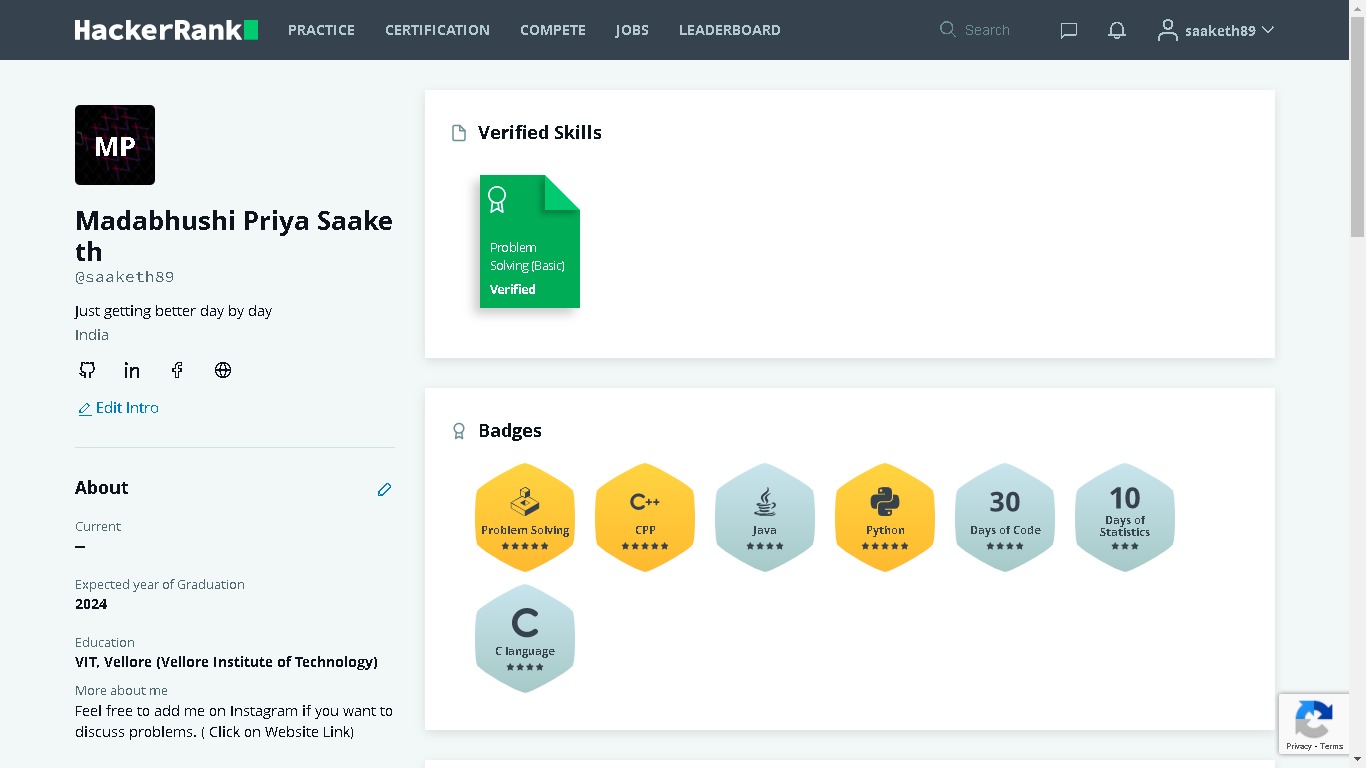
Task: Go to the Certification tab
Action: coord(437,30)
